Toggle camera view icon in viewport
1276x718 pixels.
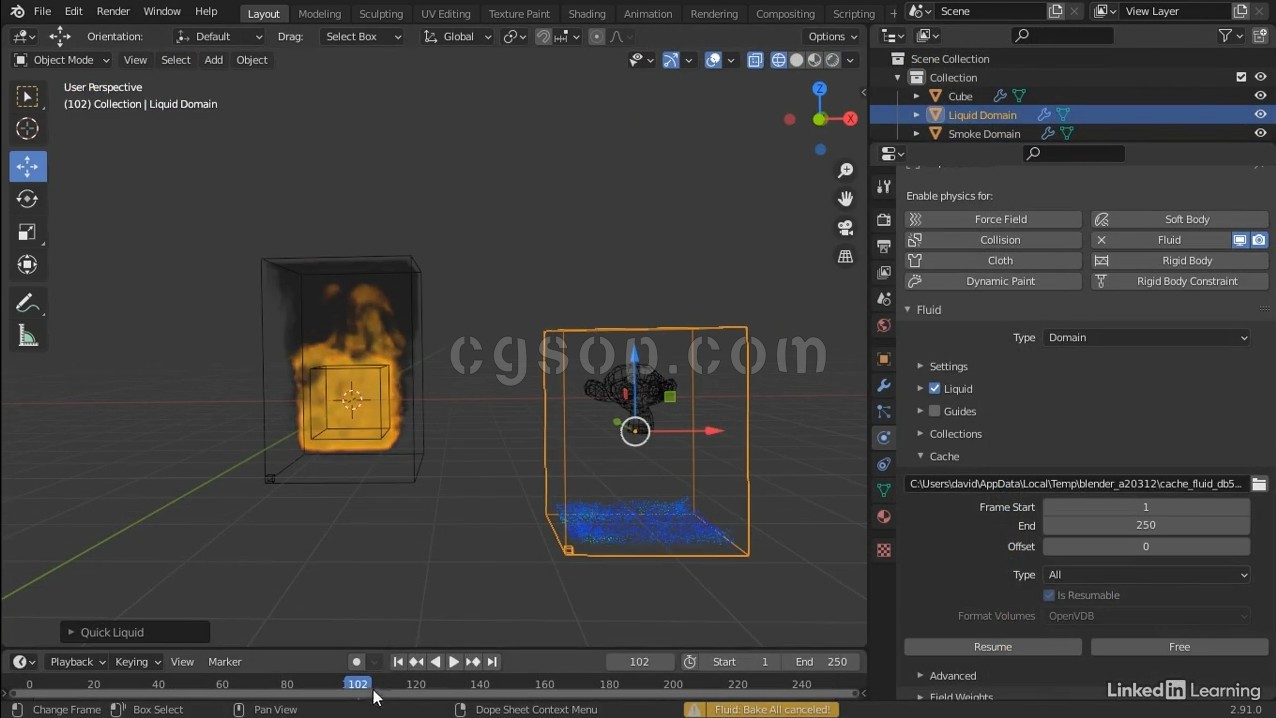pos(846,228)
